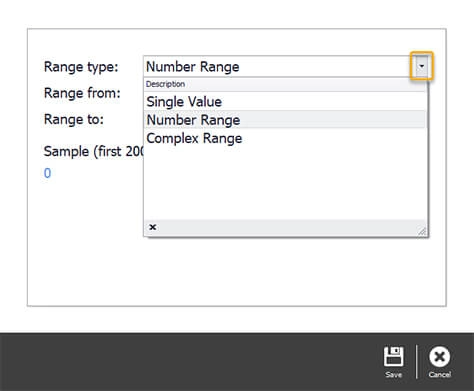Choose Number Range in the dropdown list

(285, 120)
